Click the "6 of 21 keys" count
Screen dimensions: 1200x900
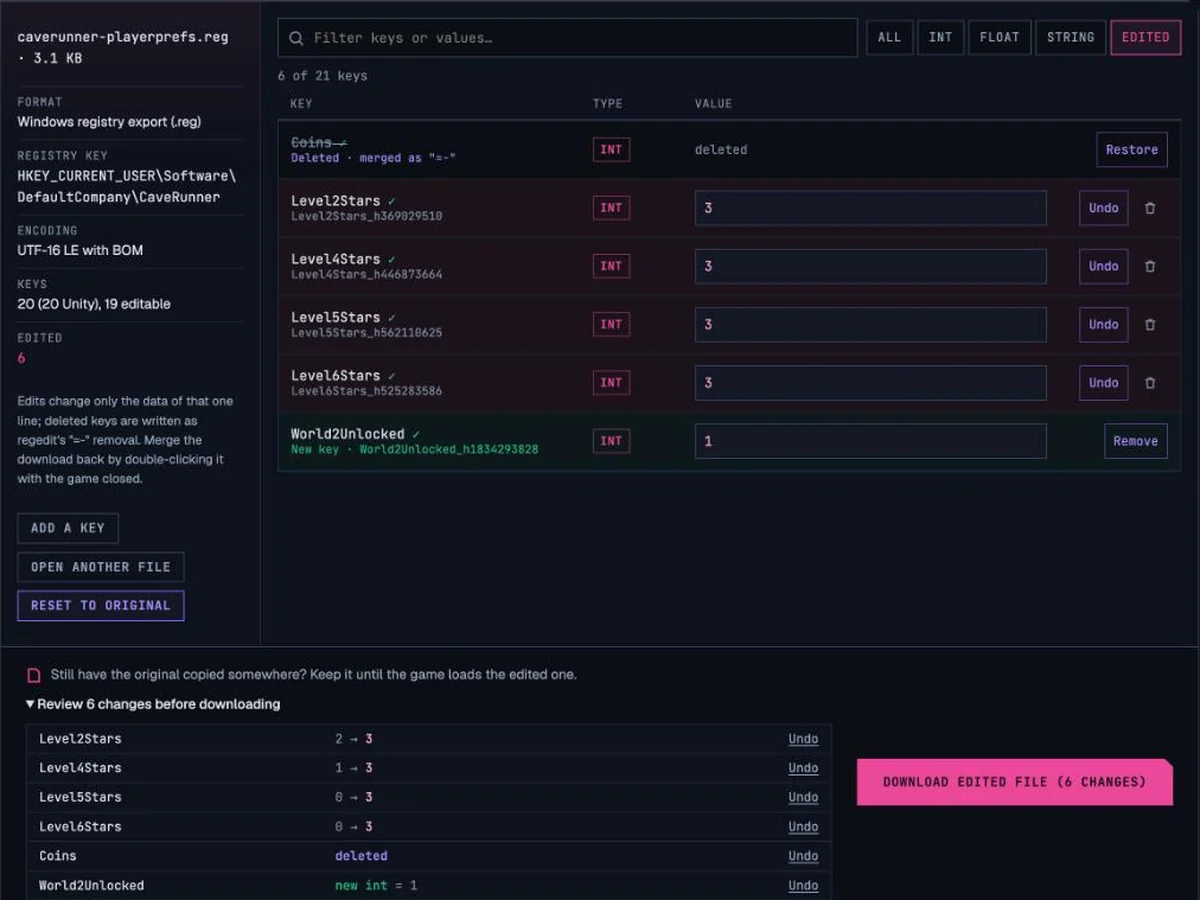(x=323, y=76)
